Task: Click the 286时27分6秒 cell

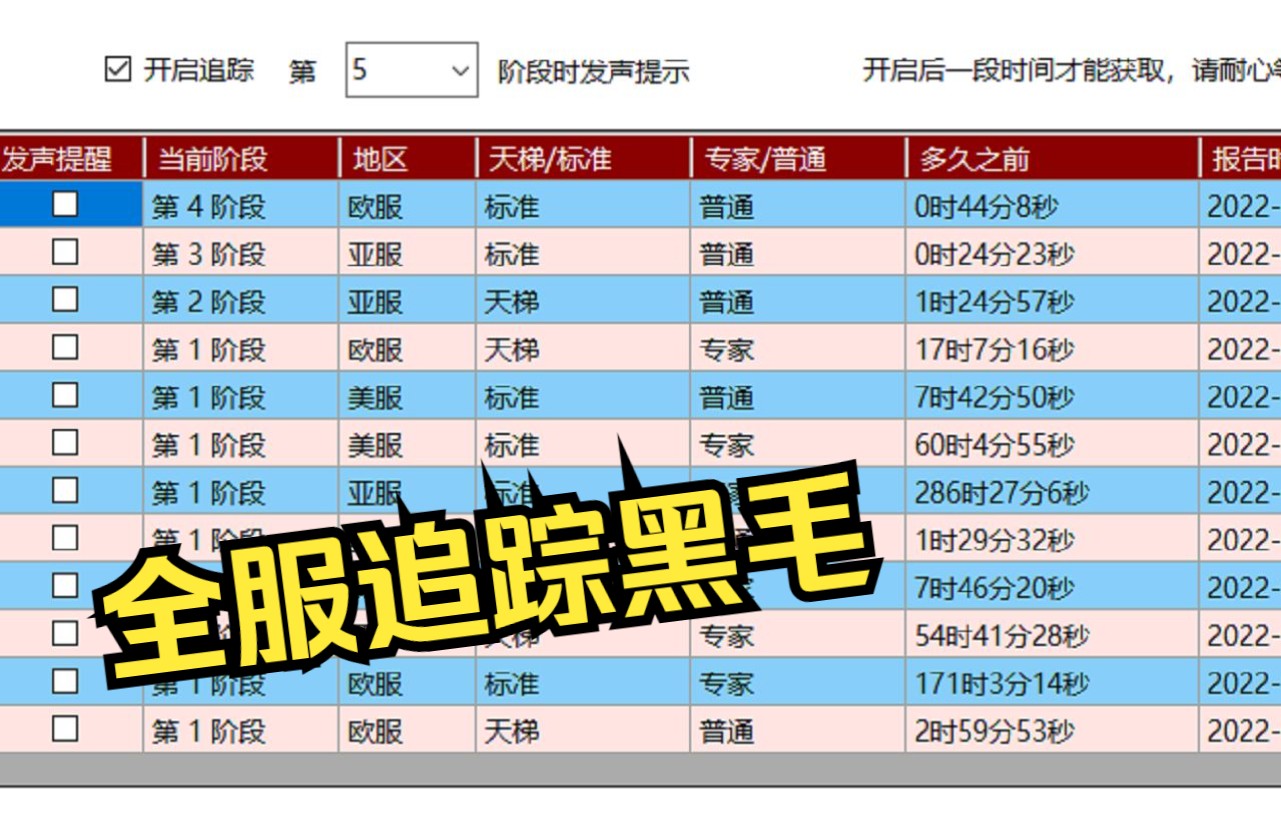Action: pyautogui.click(x=1052, y=492)
